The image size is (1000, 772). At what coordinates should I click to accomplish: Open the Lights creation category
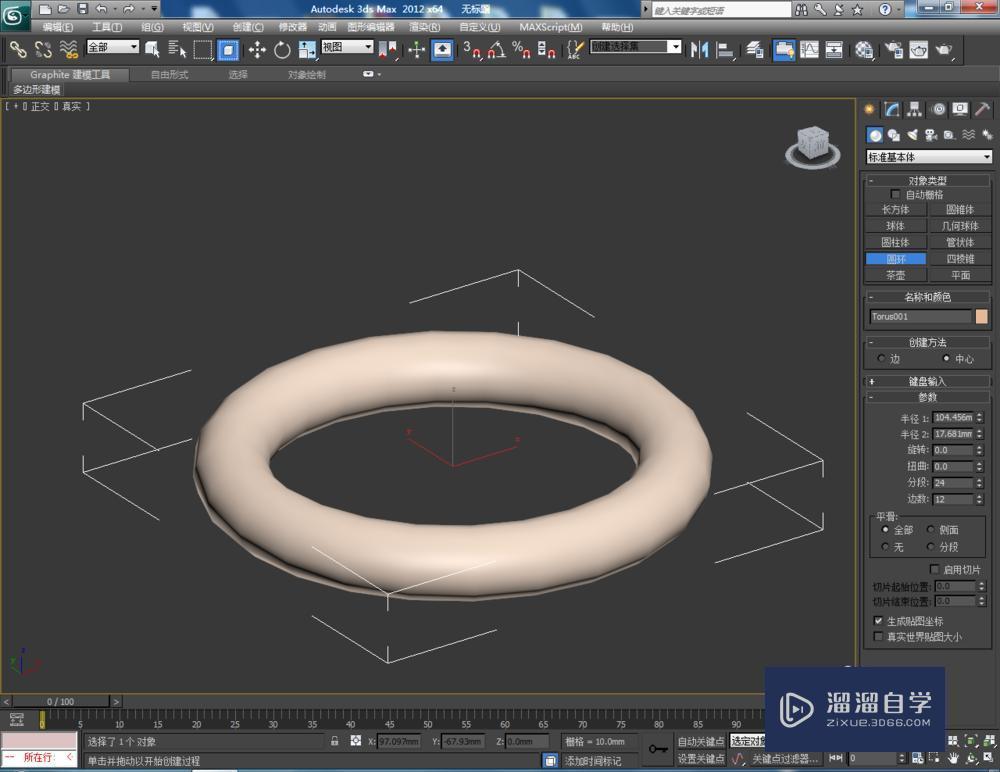click(x=914, y=134)
